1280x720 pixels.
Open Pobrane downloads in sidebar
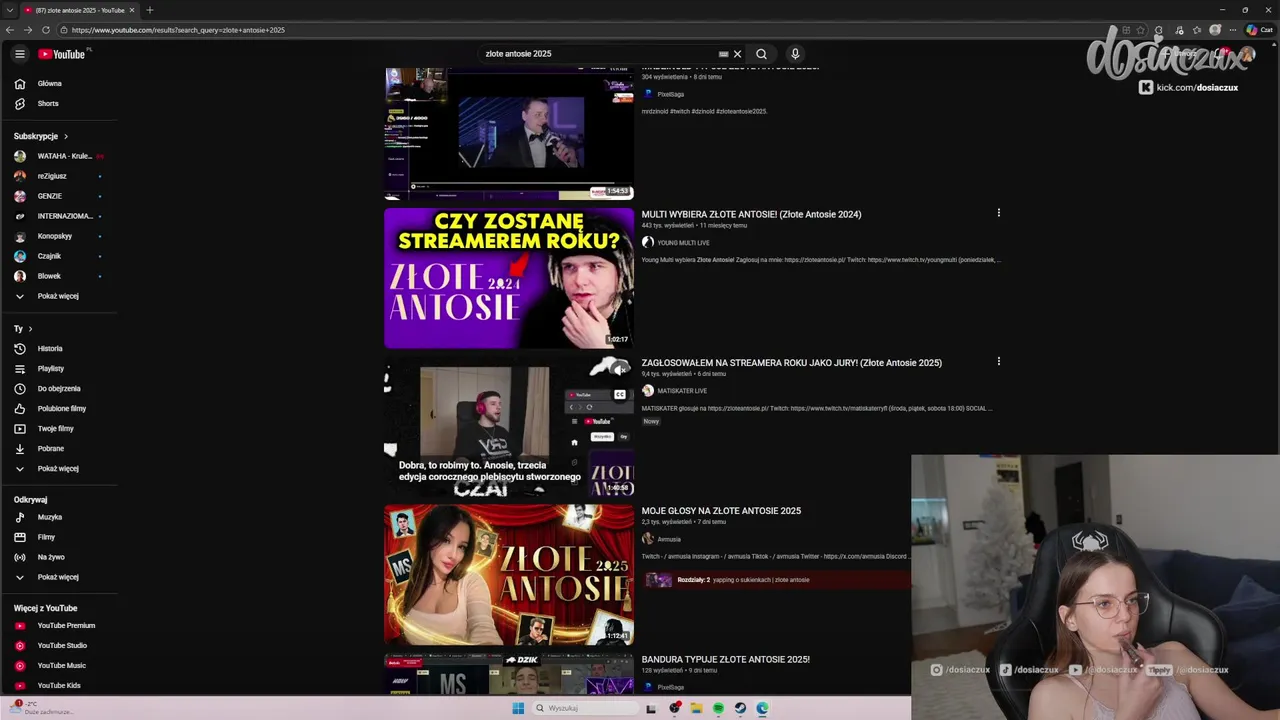coord(59,449)
